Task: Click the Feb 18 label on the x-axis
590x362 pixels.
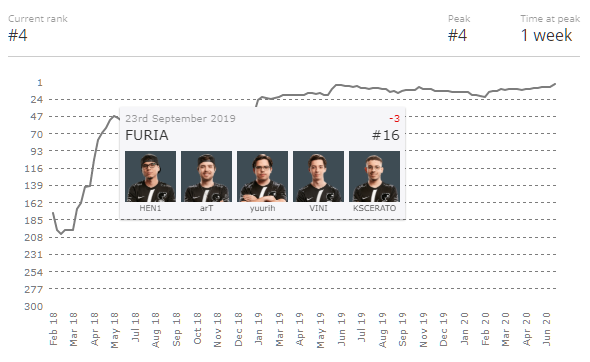Action: 53,329
